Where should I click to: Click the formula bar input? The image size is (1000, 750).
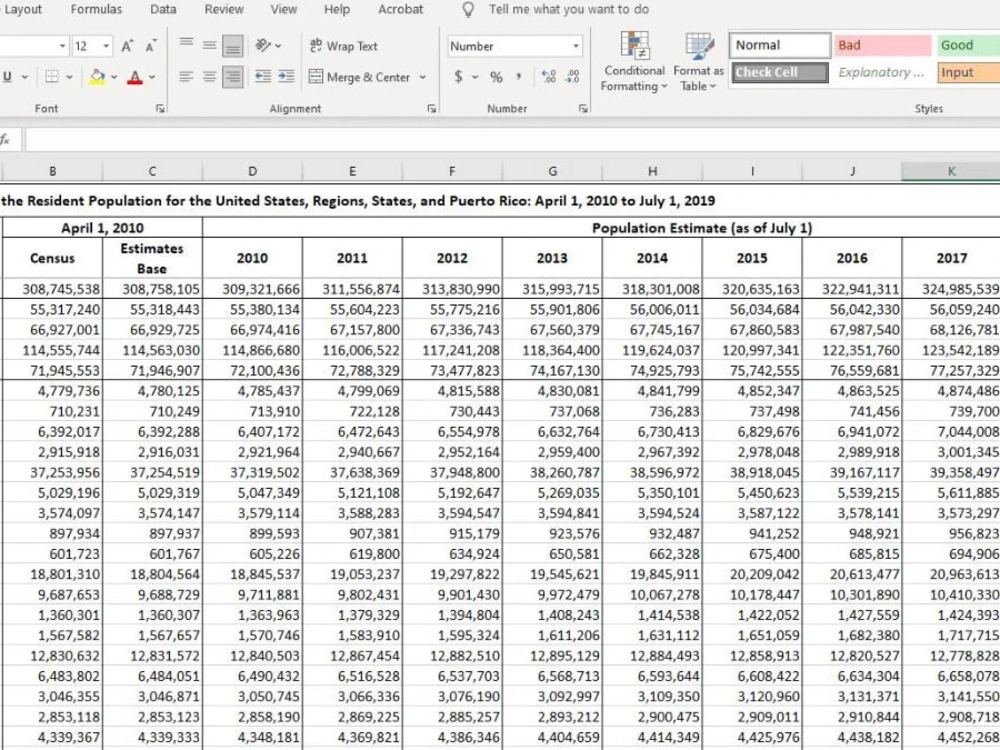pos(512,140)
